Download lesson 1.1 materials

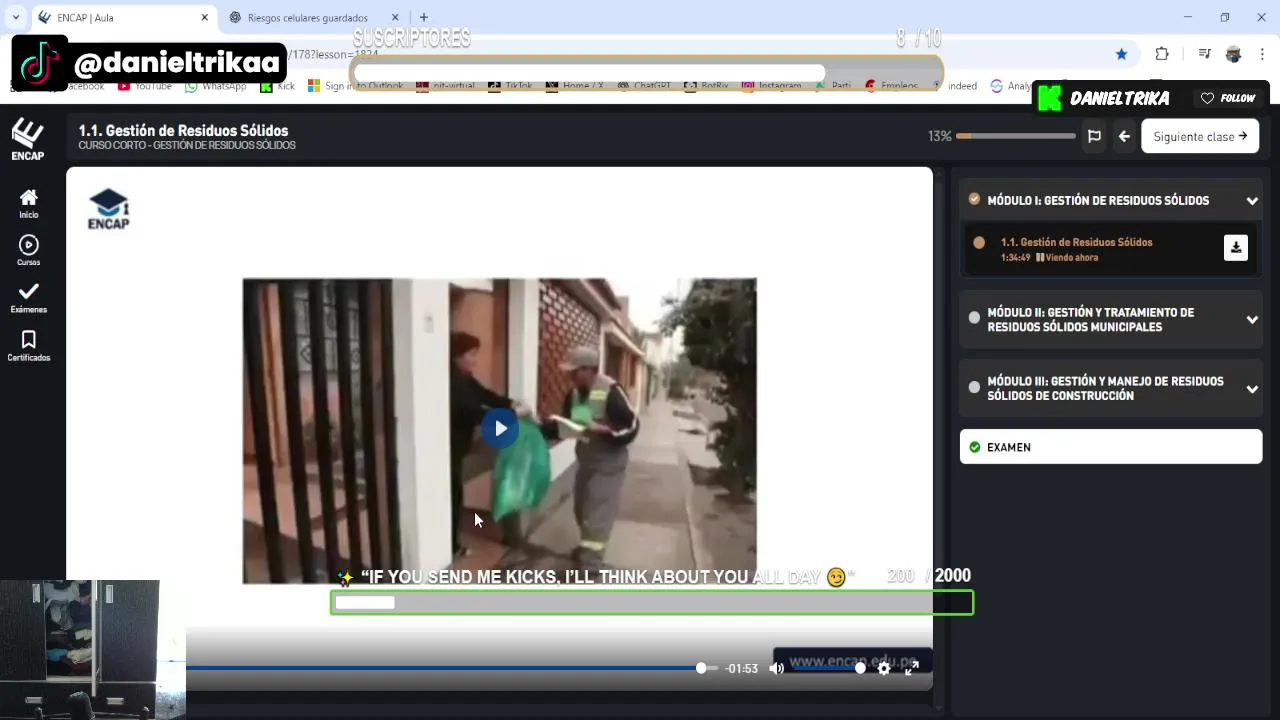click(x=1236, y=248)
